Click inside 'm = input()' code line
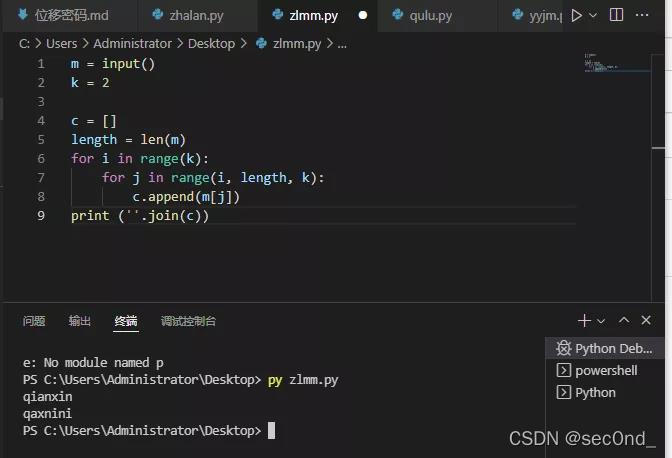This screenshot has height=458, width=672. 113,64
